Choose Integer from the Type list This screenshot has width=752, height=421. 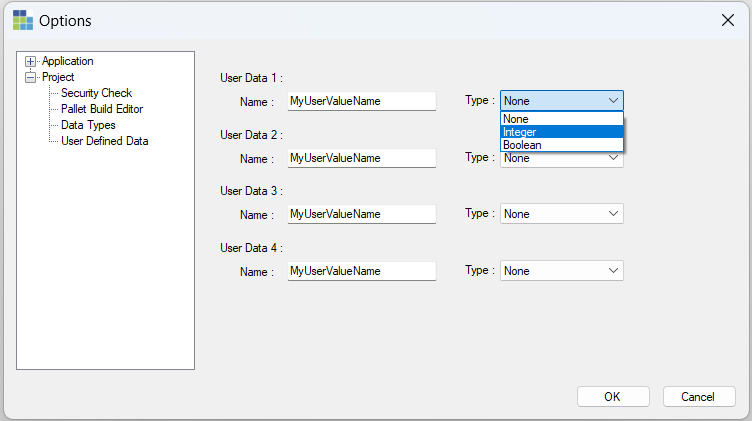click(561, 132)
